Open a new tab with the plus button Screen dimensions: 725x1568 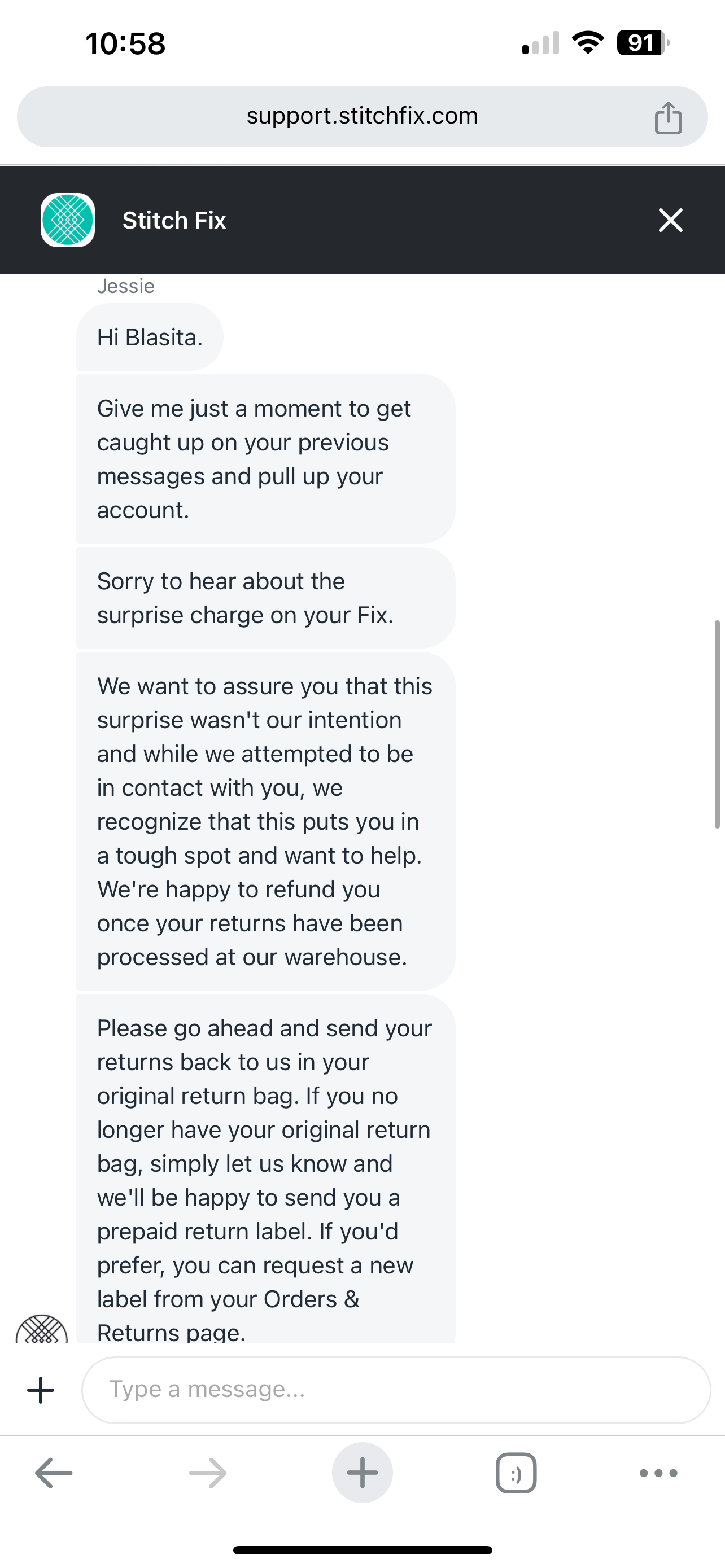pos(362,1473)
